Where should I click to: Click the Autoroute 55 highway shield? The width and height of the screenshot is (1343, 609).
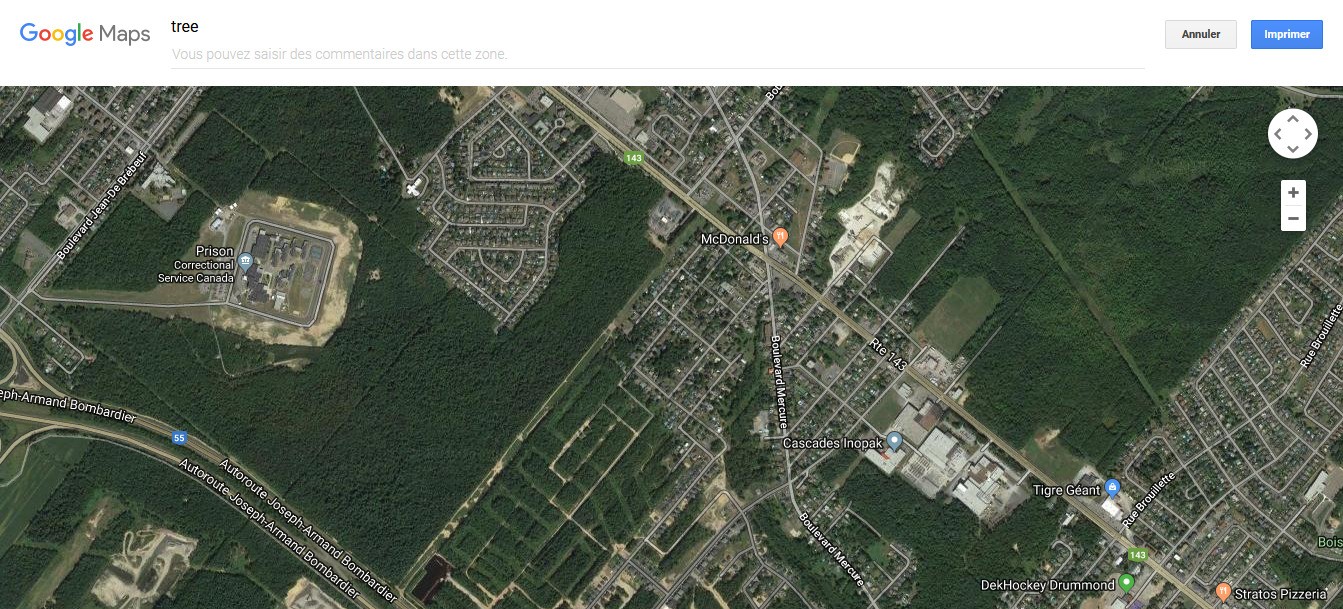click(x=179, y=437)
